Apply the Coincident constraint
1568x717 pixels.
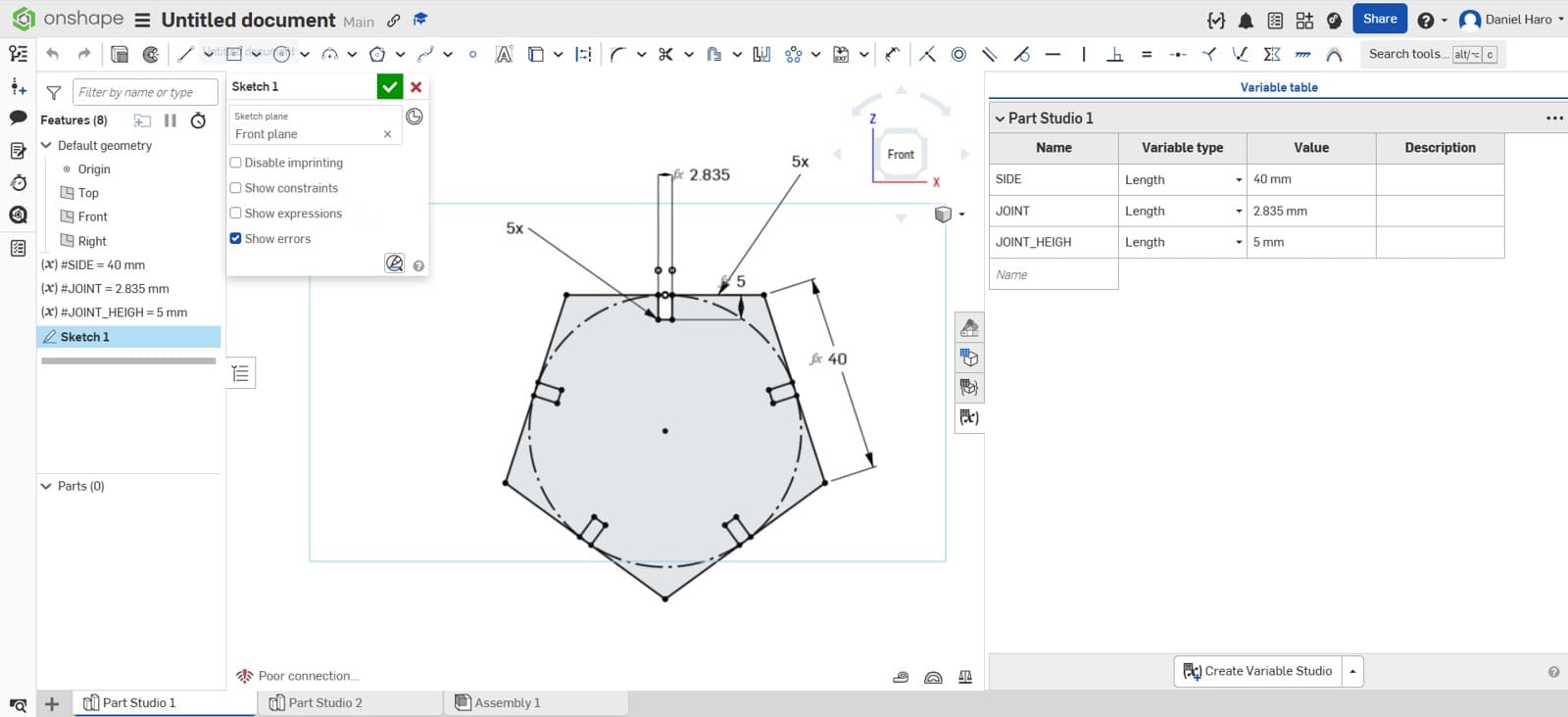(x=927, y=54)
